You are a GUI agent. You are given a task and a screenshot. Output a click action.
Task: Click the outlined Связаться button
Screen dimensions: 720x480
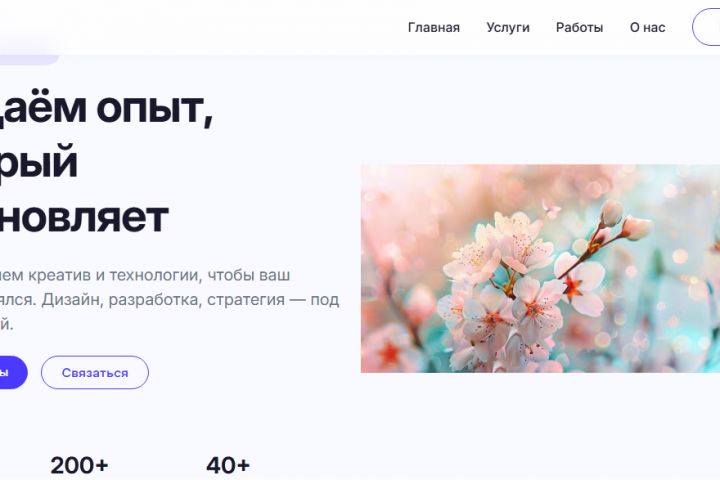coord(95,373)
